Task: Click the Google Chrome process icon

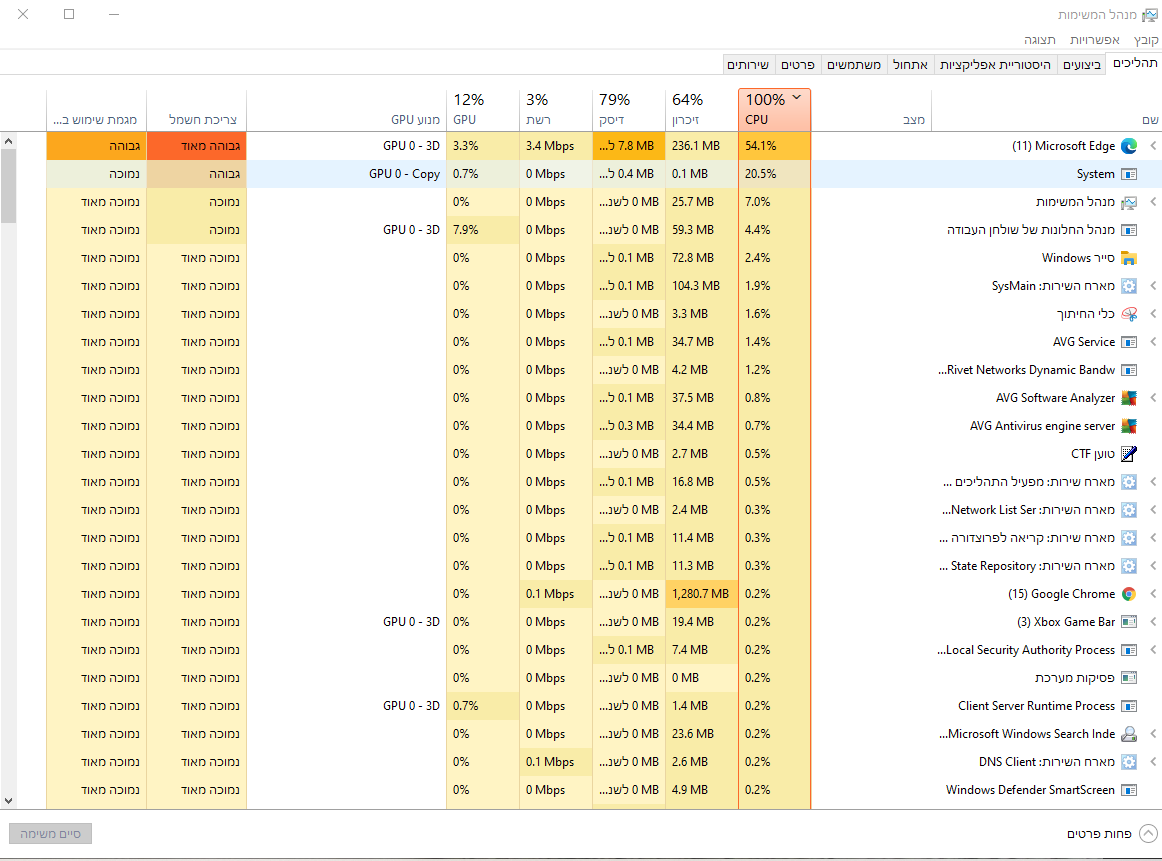Action: (1129, 594)
